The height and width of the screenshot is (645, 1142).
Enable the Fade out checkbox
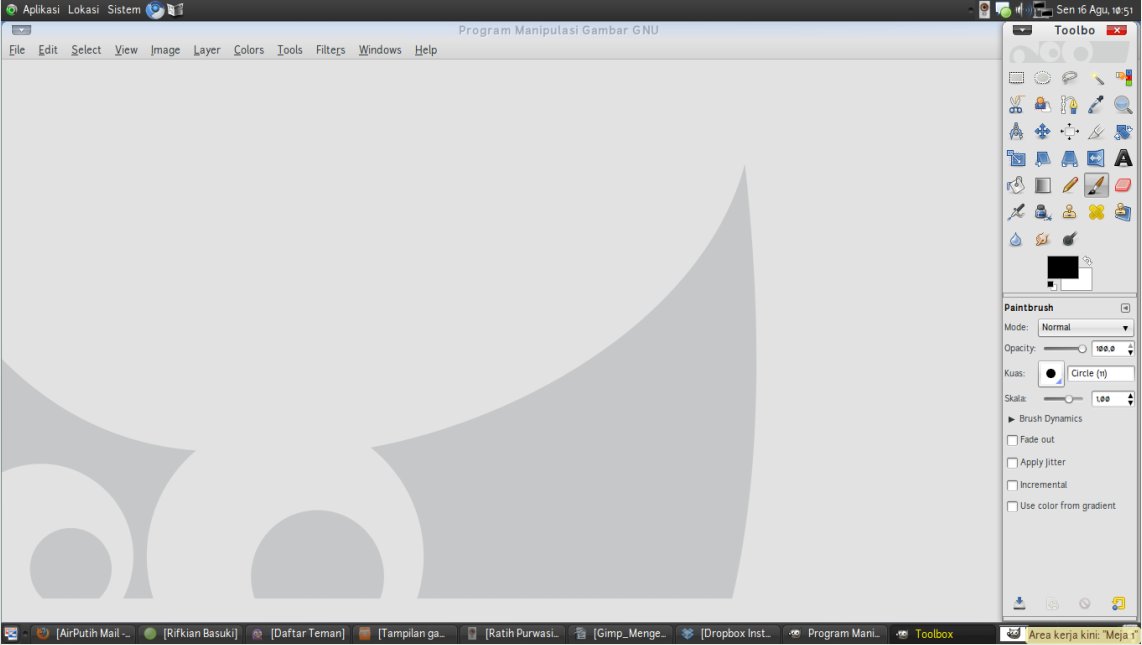pyautogui.click(x=1012, y=440)
